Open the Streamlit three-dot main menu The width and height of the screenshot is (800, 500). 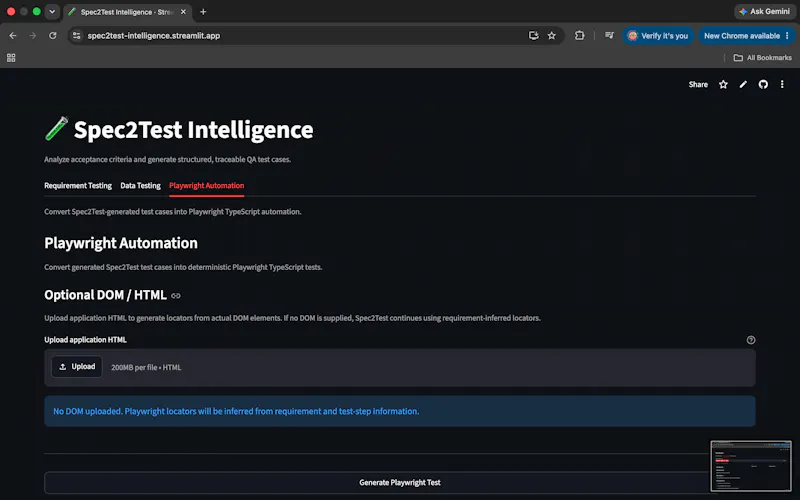(782, 85)
